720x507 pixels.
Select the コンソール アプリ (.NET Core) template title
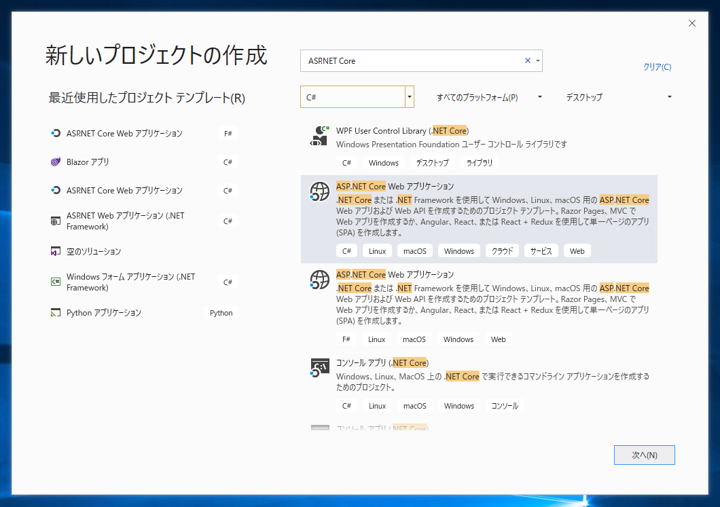(382, 363)
